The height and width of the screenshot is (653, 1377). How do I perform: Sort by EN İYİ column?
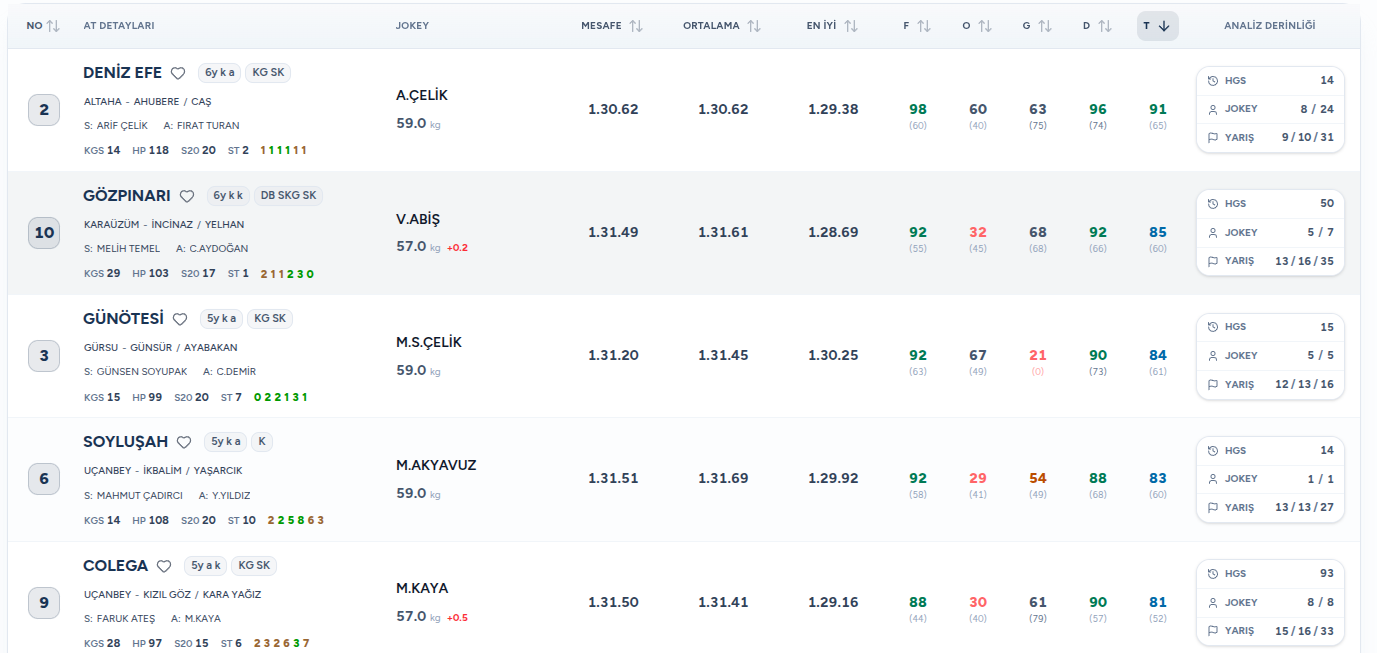coord(851,26)
